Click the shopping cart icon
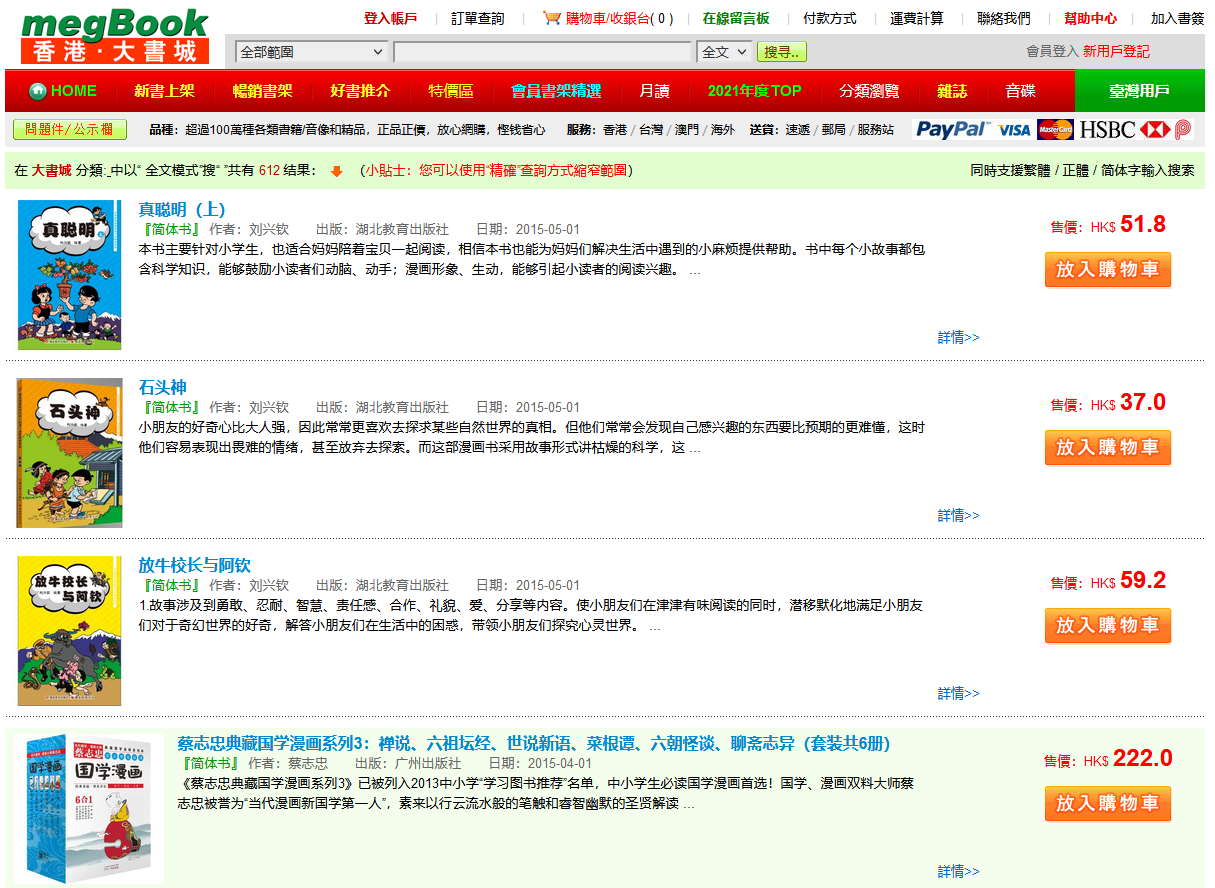1215x888 pixels. (x=551, y=18)
